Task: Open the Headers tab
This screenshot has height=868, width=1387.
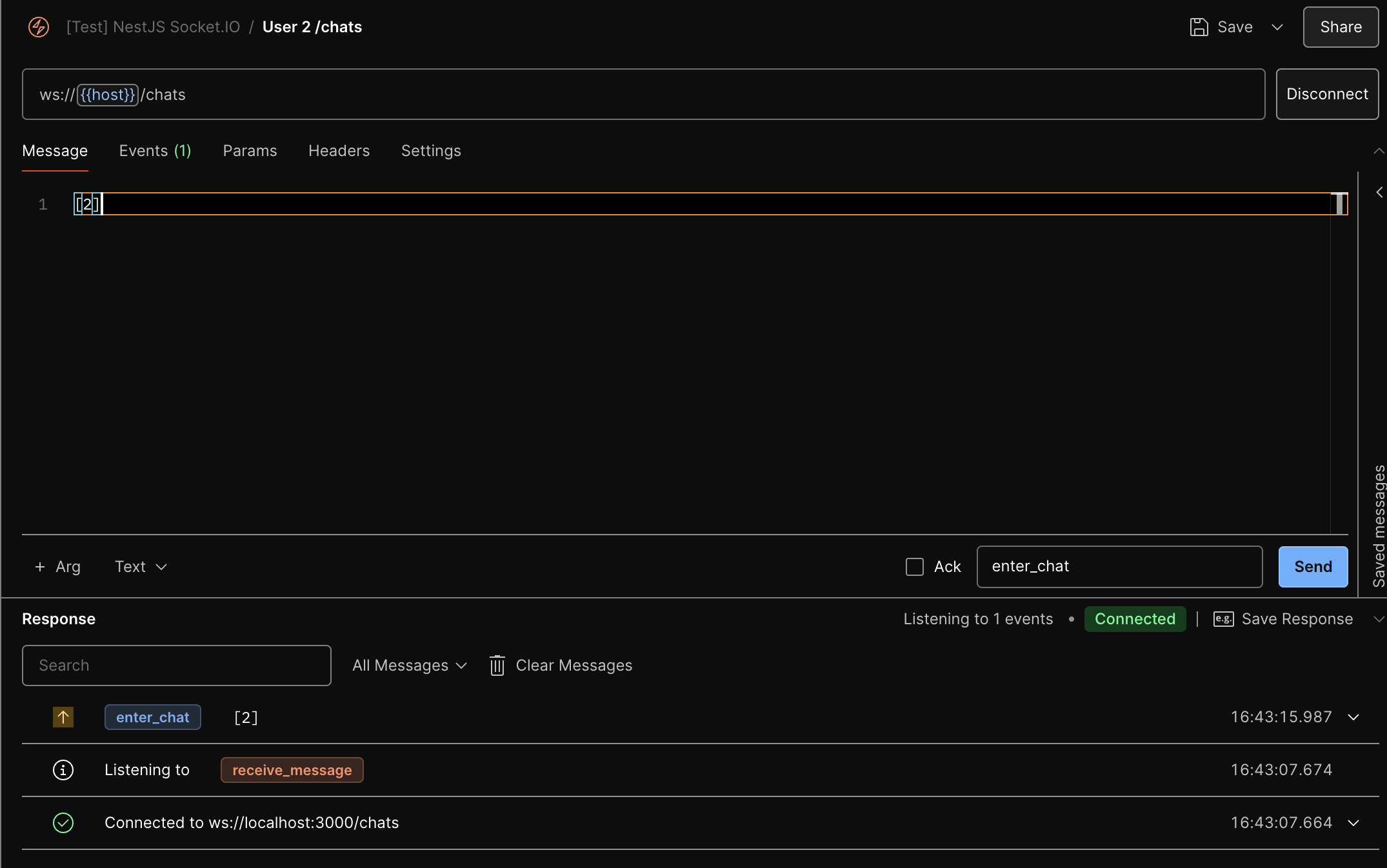Action: [x=339, y=151]
